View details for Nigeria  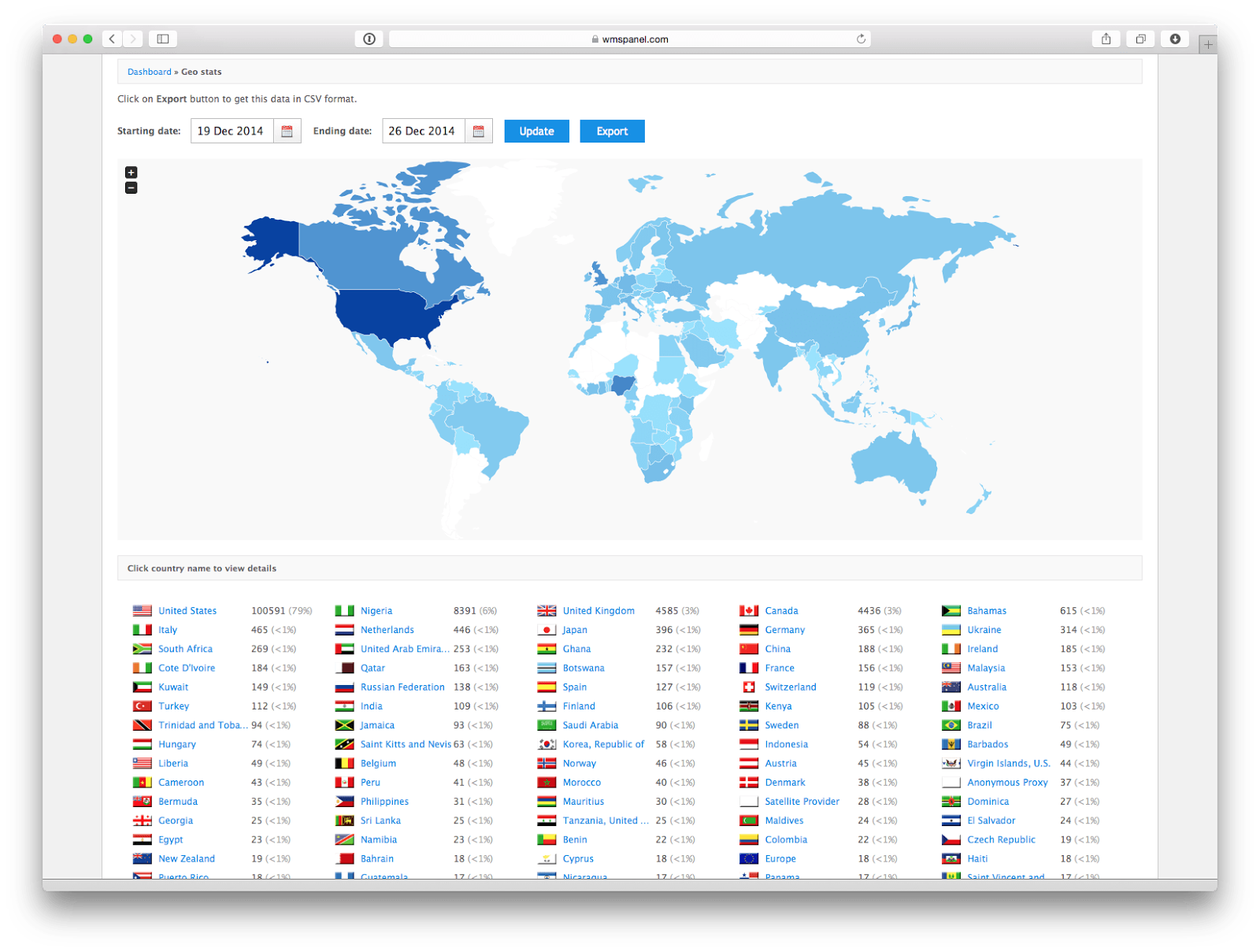pyautogui.click(x=376, y=611)
